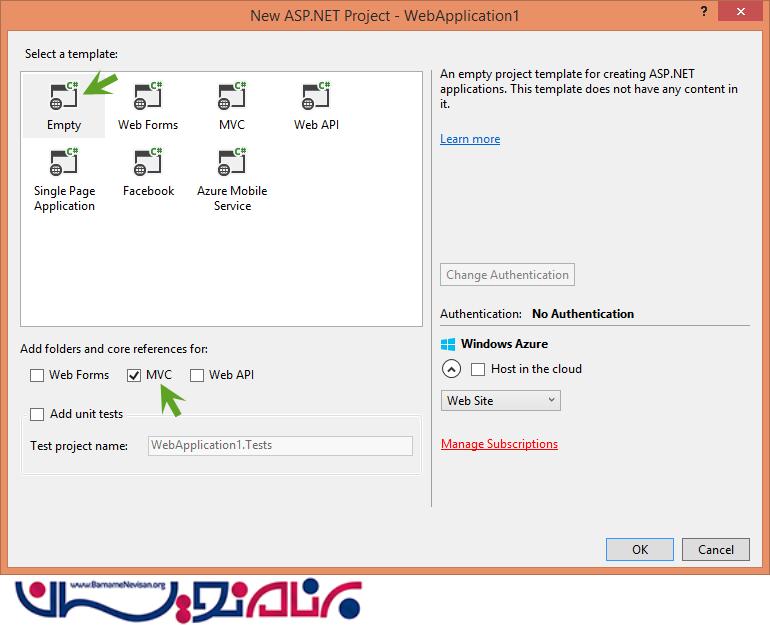Open the Web Site dropdown
The height and width of the screenshot is (625, 770).
click(x=500, y=401)
